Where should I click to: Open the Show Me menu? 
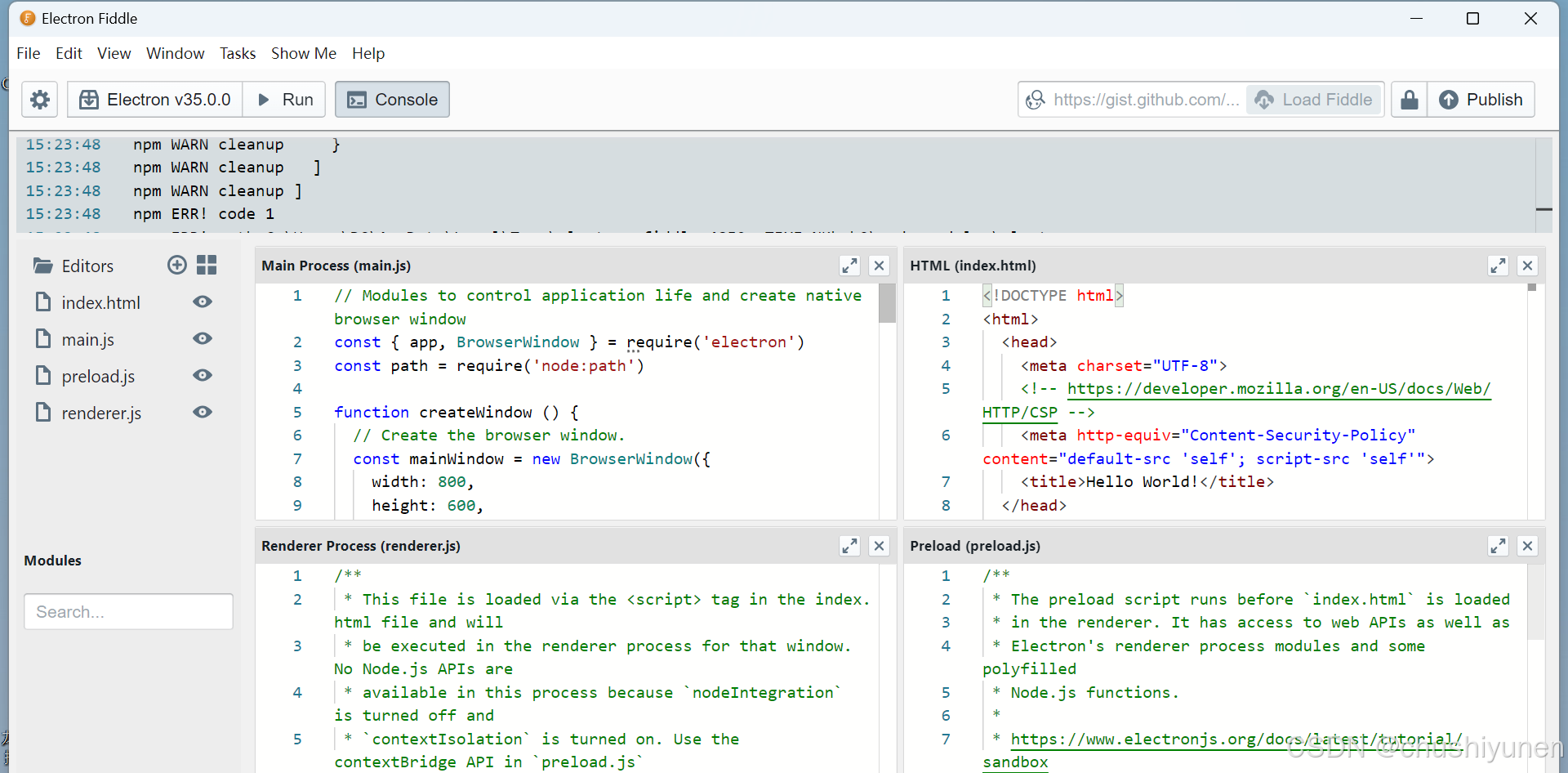click(304, 53)
